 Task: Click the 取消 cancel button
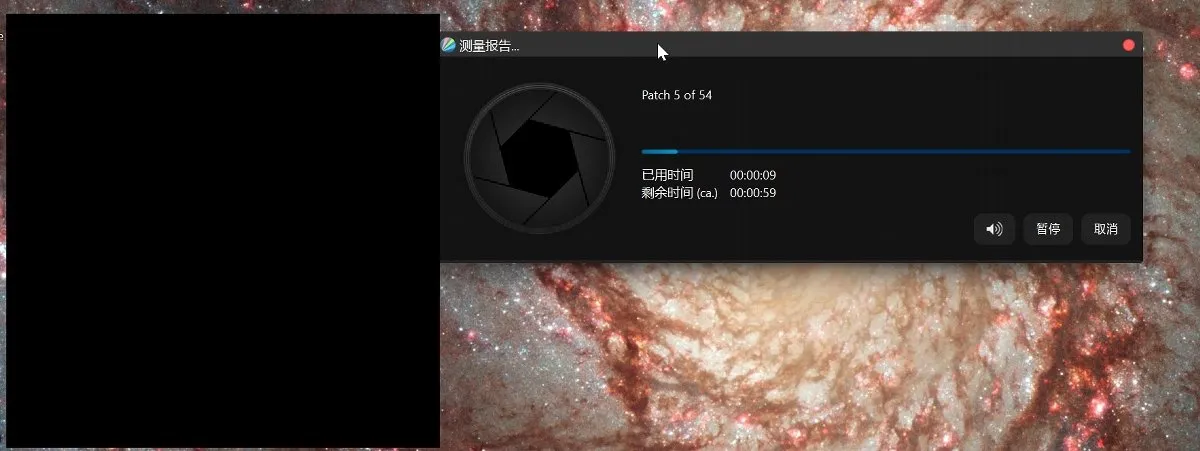click(1105, 229)
